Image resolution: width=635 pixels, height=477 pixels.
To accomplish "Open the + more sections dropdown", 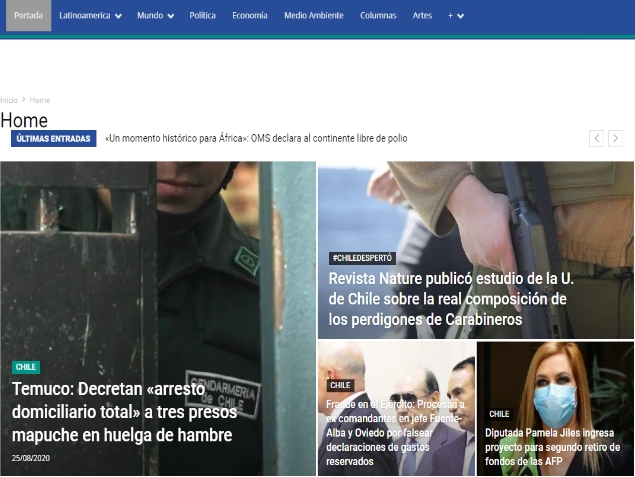I will 455,16.
